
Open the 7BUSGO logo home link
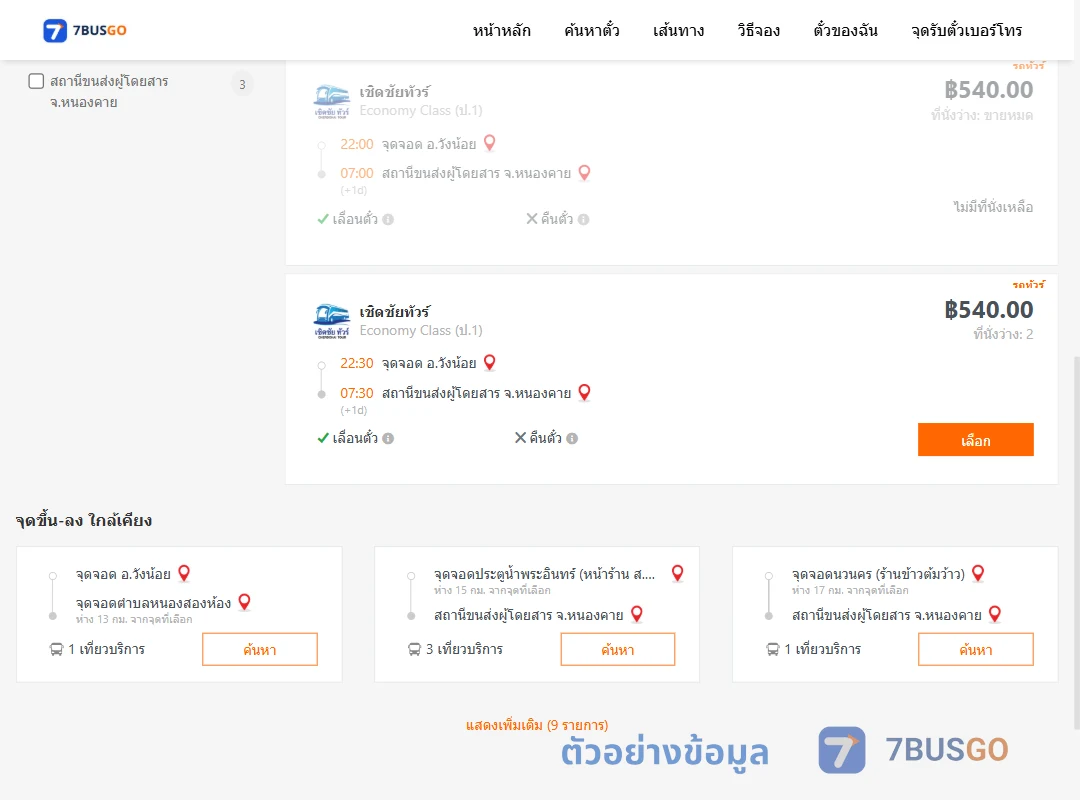click(85, 30)
